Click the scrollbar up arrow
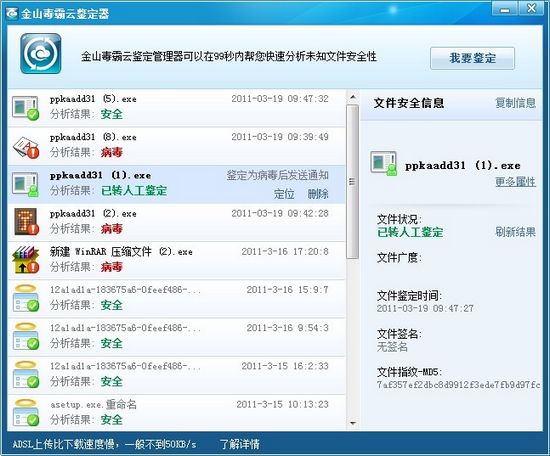The image size is (550, 456). coord(353,97)
